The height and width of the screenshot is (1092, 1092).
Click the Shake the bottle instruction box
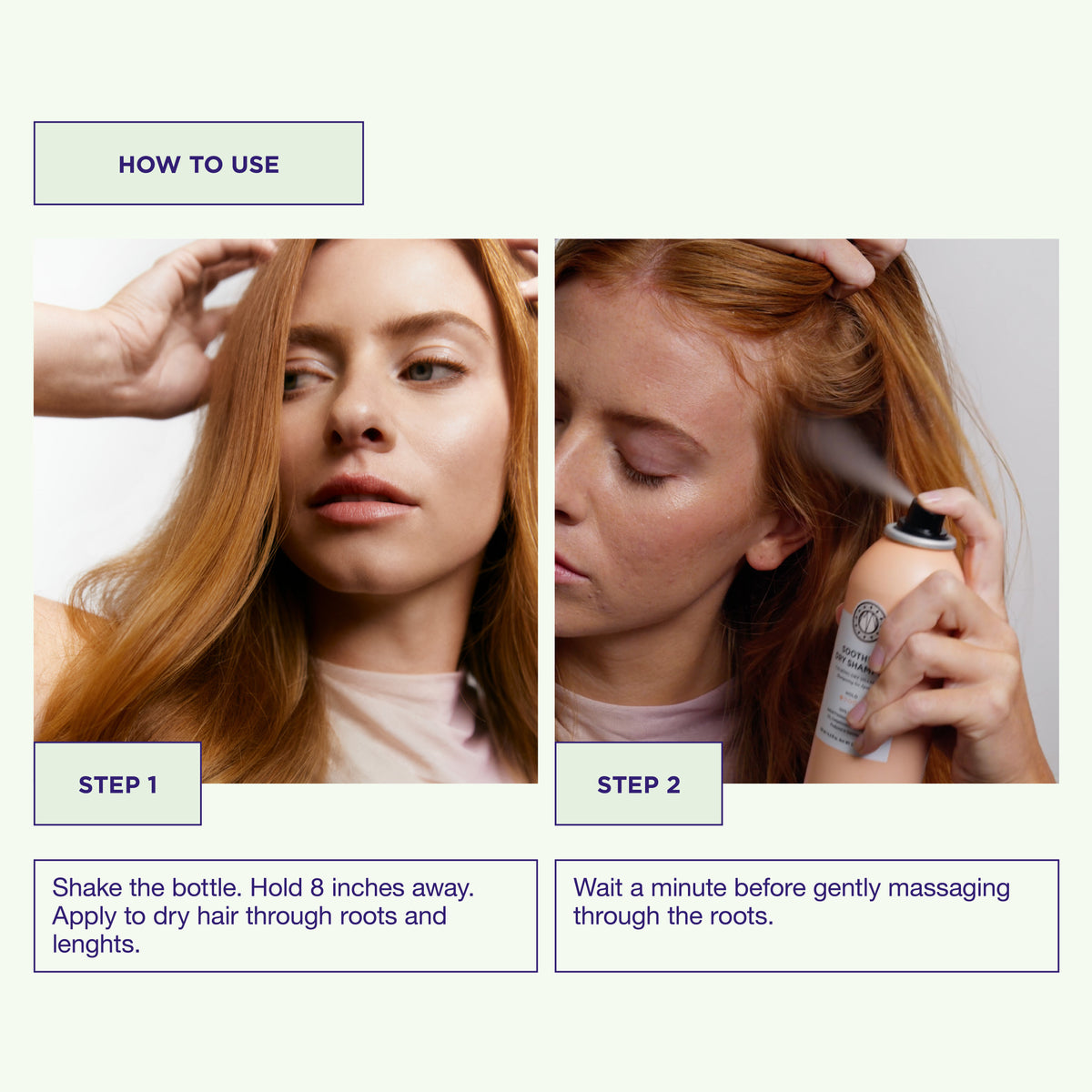286,915
